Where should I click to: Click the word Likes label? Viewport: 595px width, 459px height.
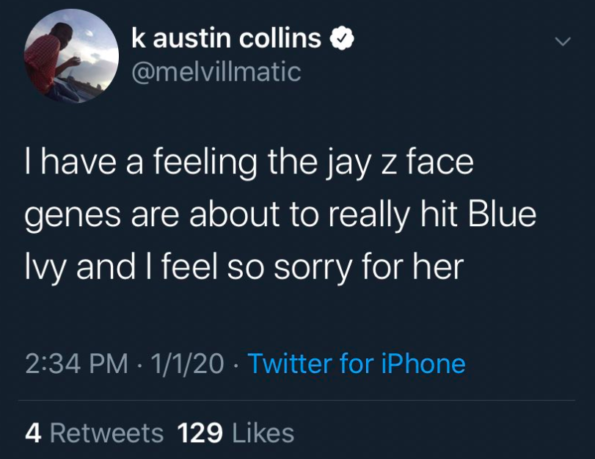263,433
